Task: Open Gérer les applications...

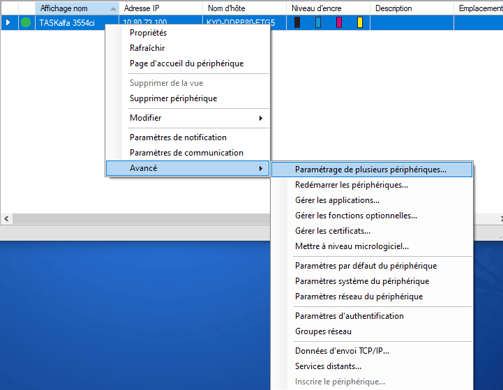Action: 372,200
